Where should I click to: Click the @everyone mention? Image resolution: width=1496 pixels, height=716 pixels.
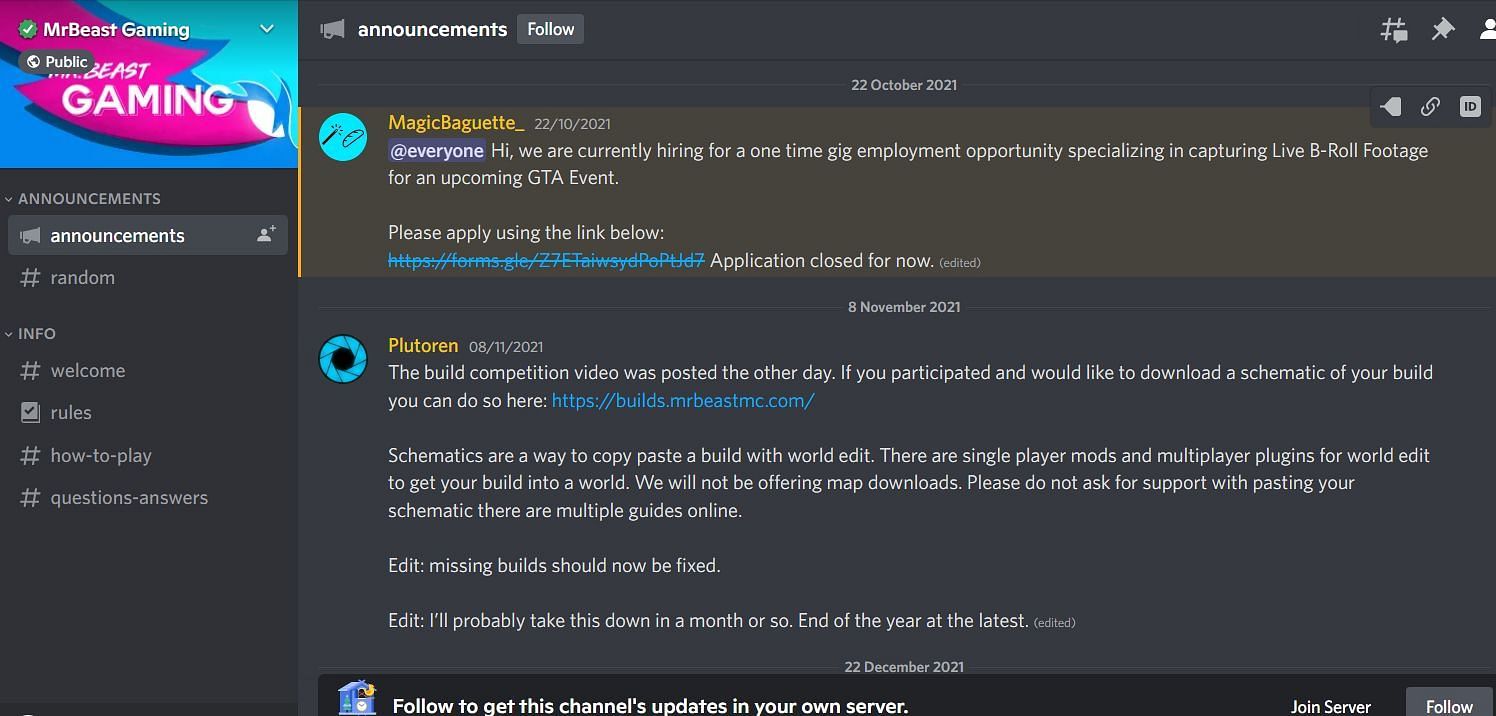point(437,150)
